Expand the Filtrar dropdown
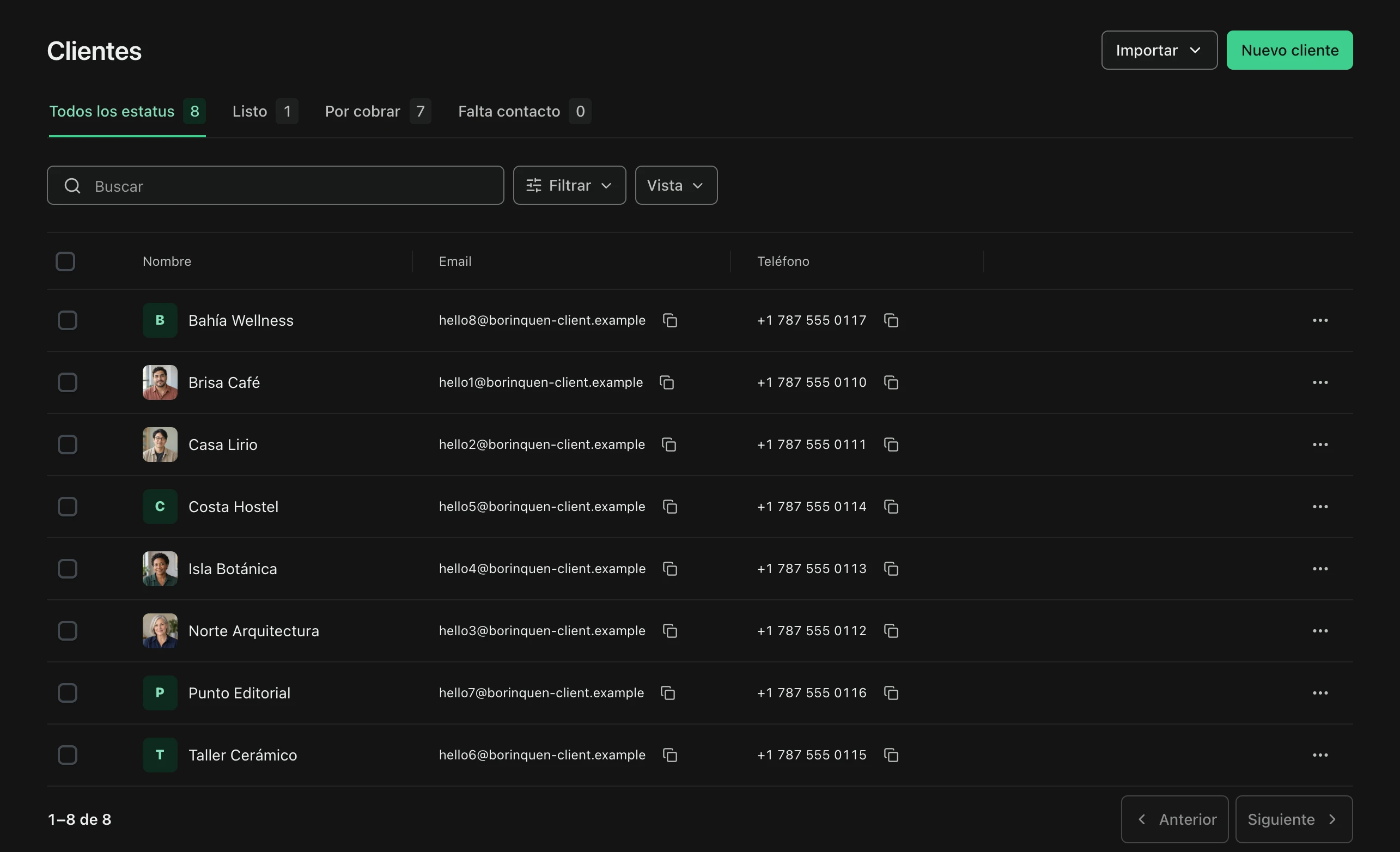 coord(569,185)
